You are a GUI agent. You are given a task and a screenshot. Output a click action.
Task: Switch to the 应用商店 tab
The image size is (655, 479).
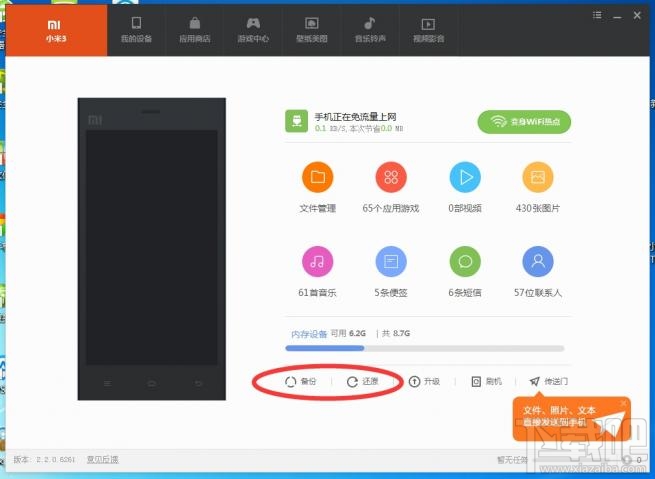click(x=195, y=30)
